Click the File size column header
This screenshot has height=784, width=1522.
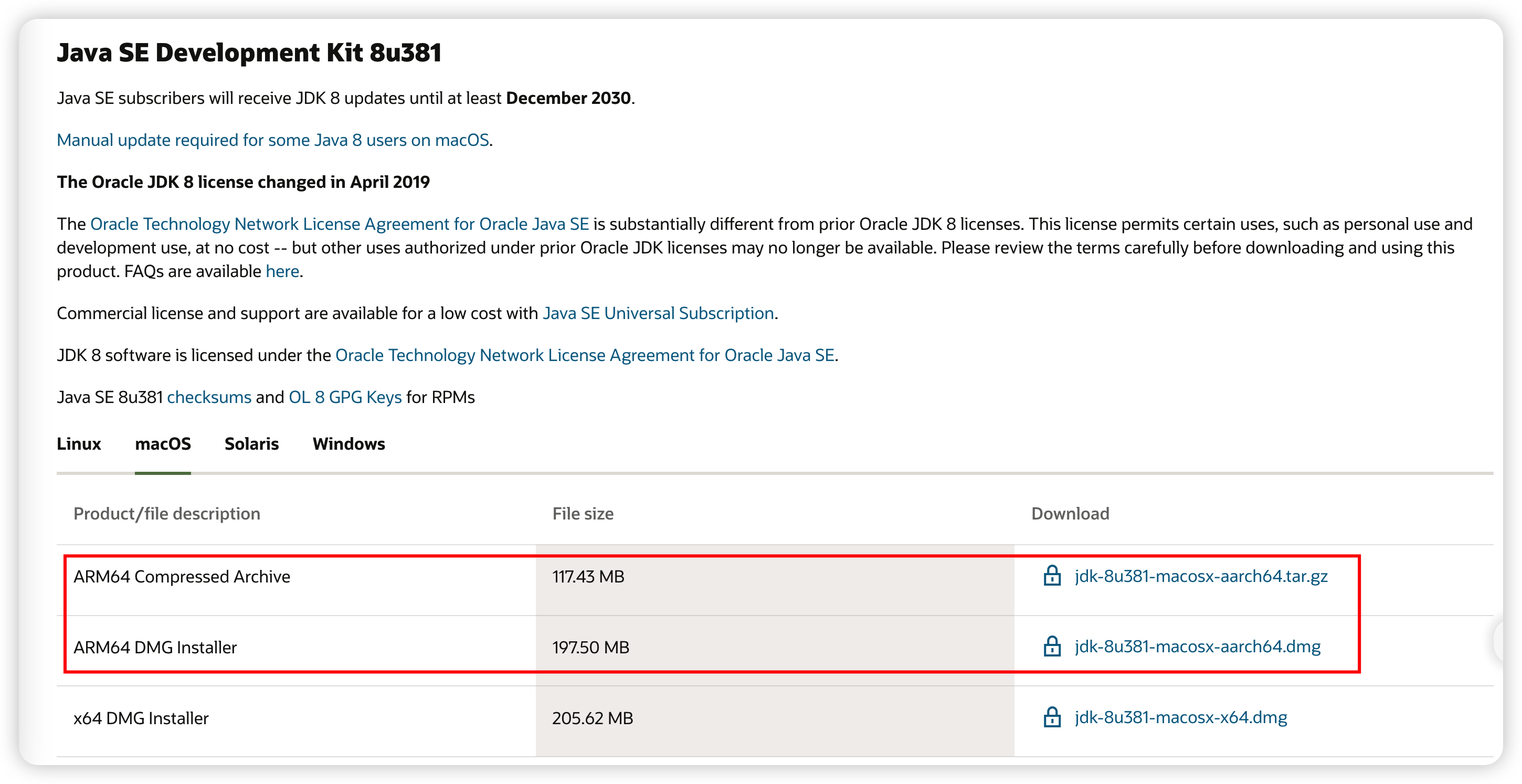pos(582,513)
